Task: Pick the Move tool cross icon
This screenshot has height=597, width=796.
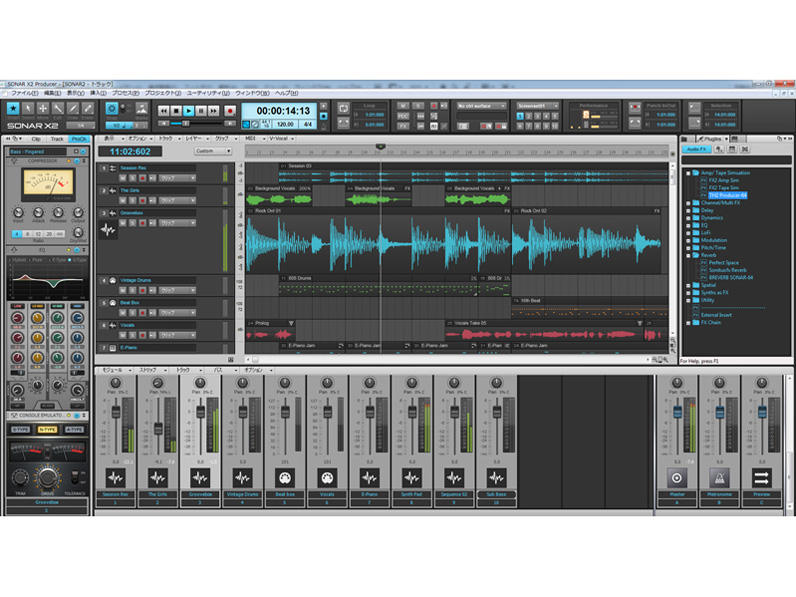Action: click(43, 108)
